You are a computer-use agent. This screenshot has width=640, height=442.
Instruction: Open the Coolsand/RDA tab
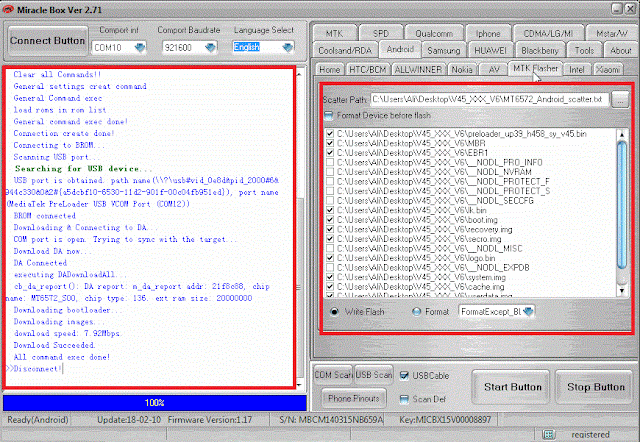(345, 51)
